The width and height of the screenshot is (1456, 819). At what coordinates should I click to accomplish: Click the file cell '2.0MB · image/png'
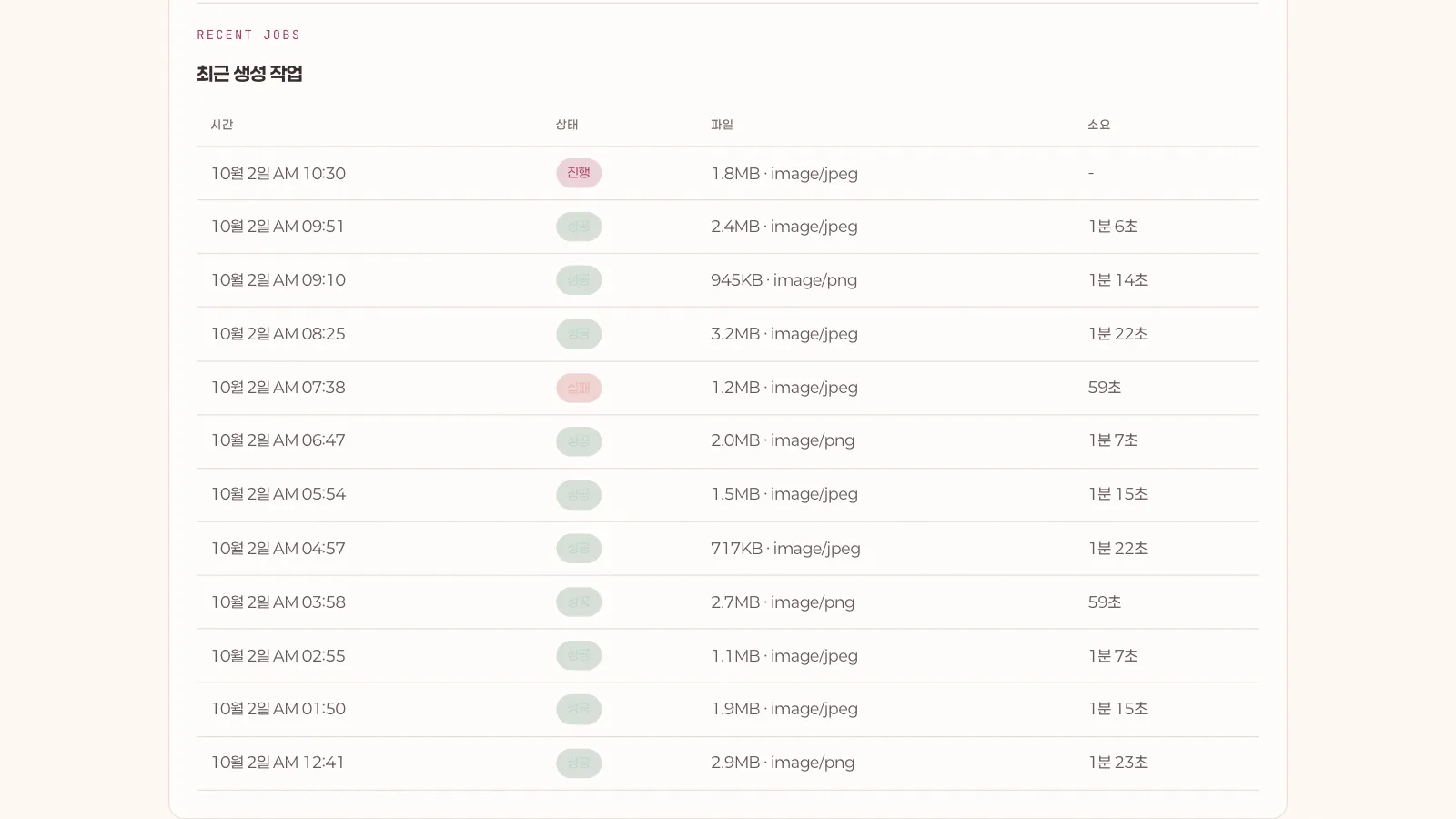tap(783, 440)
